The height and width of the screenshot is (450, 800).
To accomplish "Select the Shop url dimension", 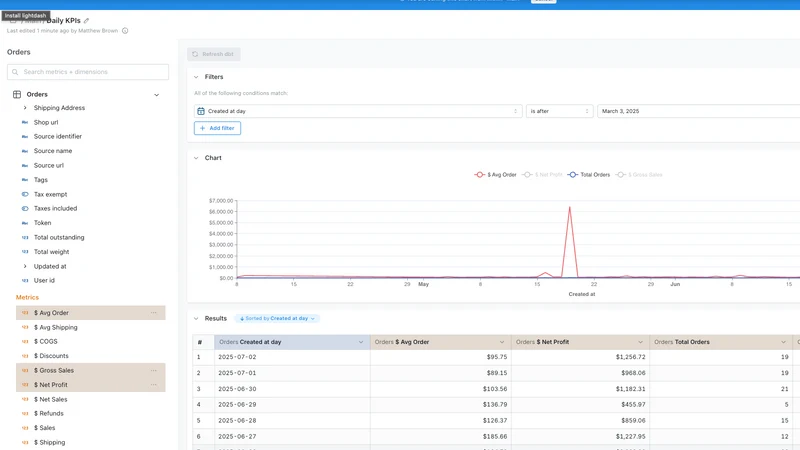I will click(46, 122).
